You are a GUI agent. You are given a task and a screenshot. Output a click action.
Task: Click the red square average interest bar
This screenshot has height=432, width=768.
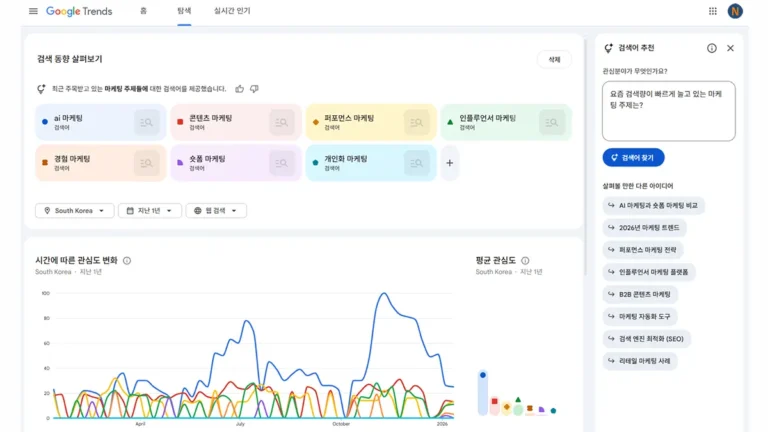(494, 406)
